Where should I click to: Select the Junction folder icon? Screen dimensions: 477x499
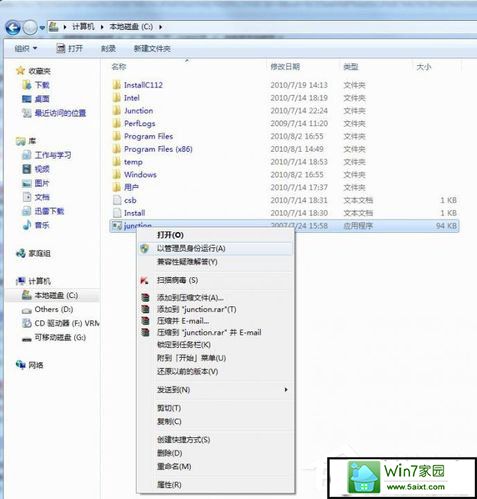(x=117, y=110)
